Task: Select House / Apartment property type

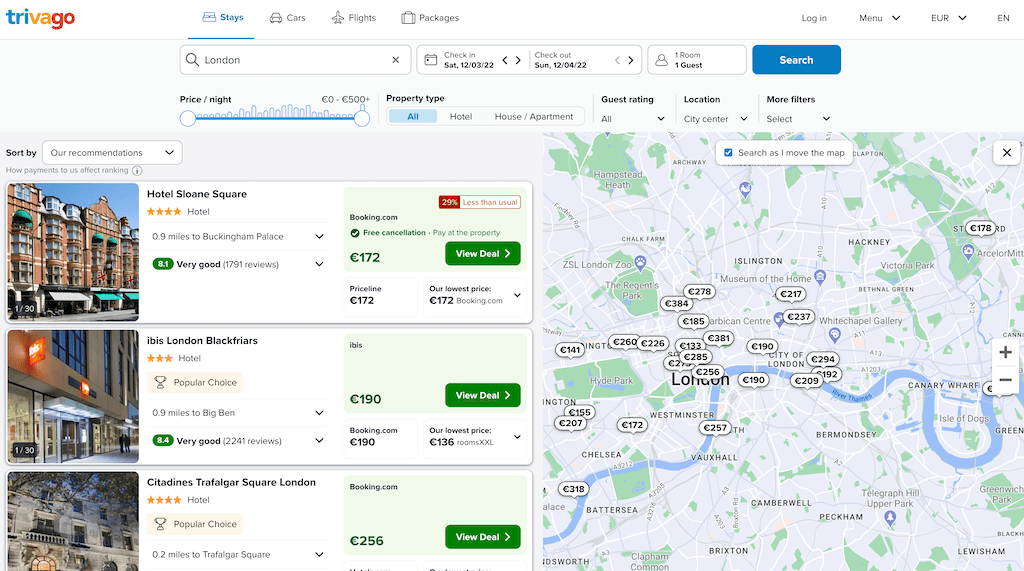Action: point(534,116)
